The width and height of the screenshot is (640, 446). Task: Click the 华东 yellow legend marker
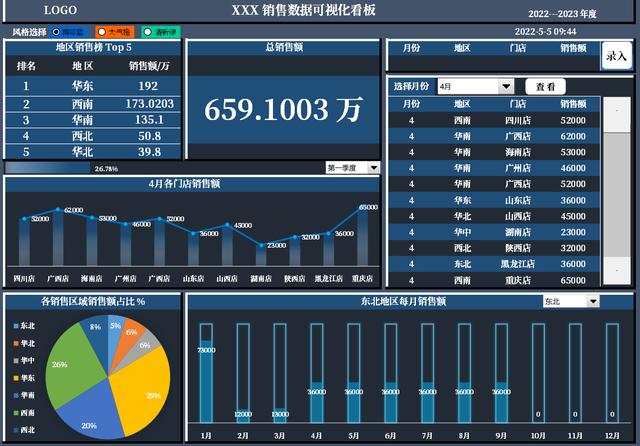coord(16,378)
